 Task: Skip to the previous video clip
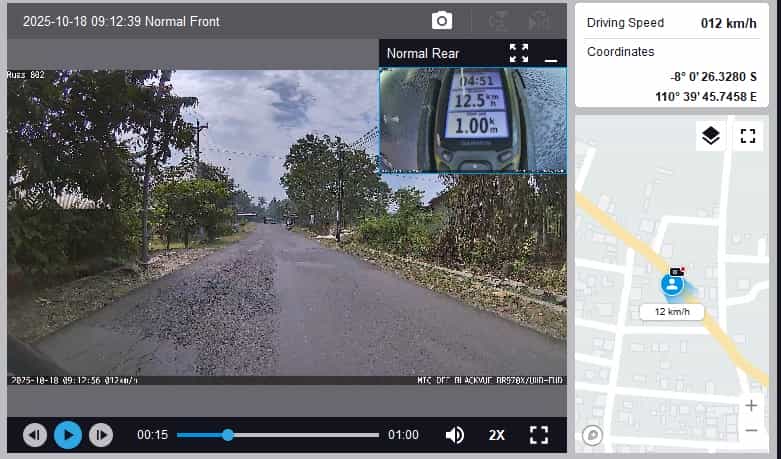[35, 435]
